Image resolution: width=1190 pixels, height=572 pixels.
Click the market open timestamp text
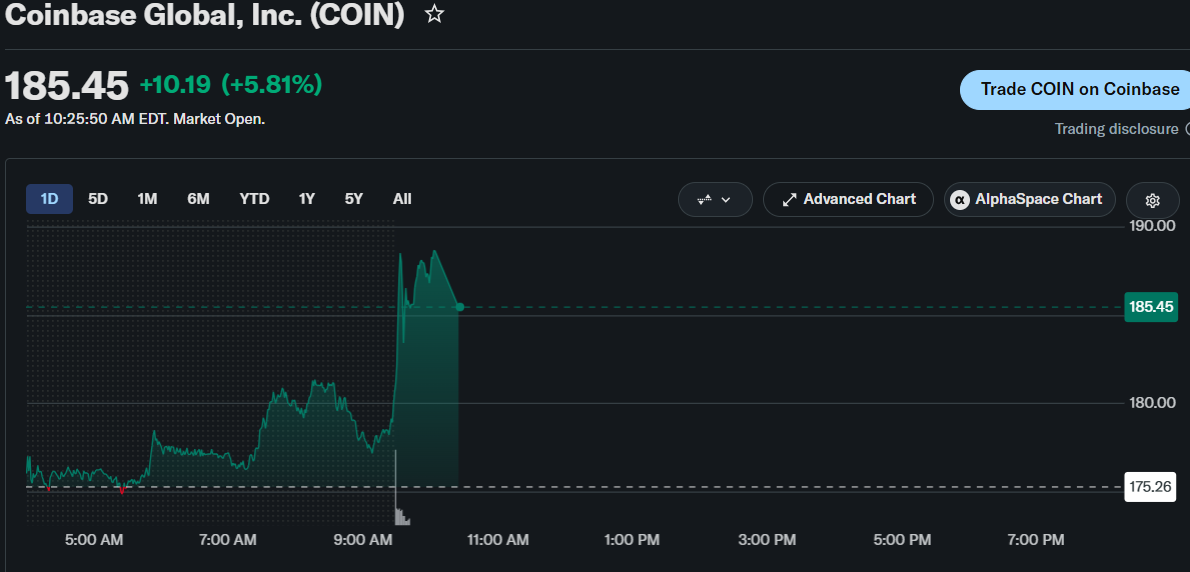pyautogui.click(x=135, y=120)
